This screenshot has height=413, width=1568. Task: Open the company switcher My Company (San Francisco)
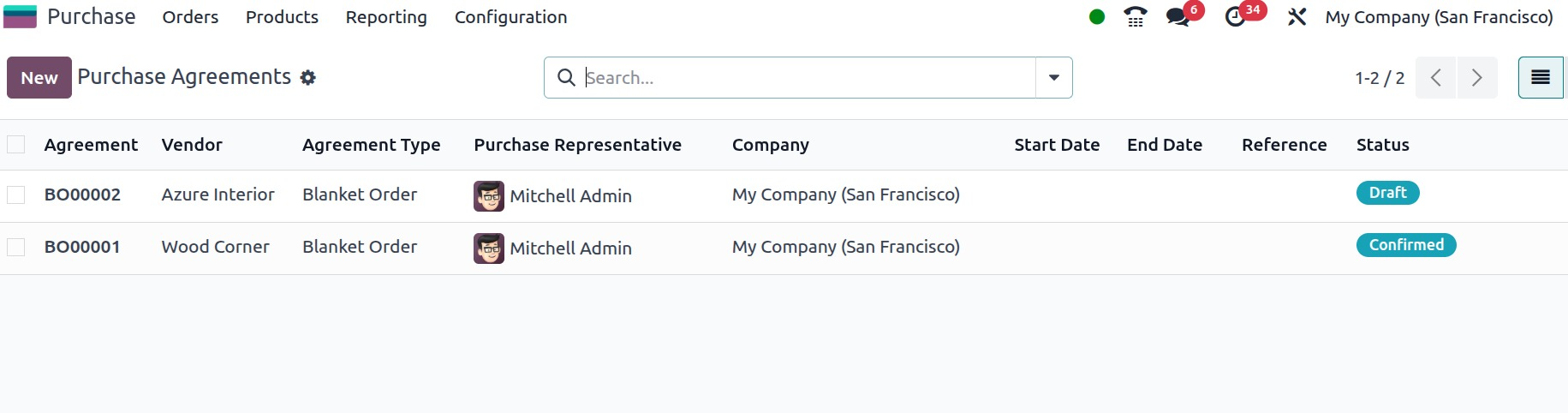click(x=1439, y=17)
